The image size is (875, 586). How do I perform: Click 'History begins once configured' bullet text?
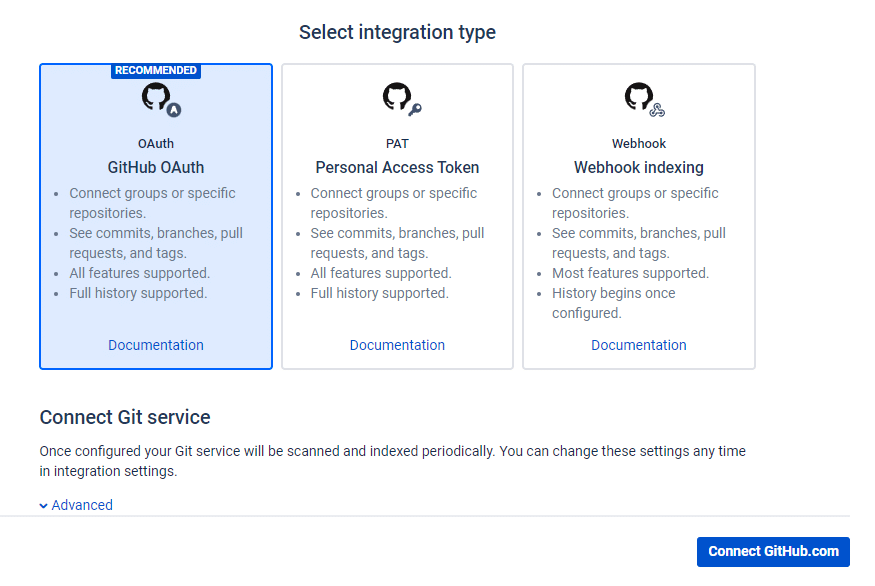[x=613, y=303]
